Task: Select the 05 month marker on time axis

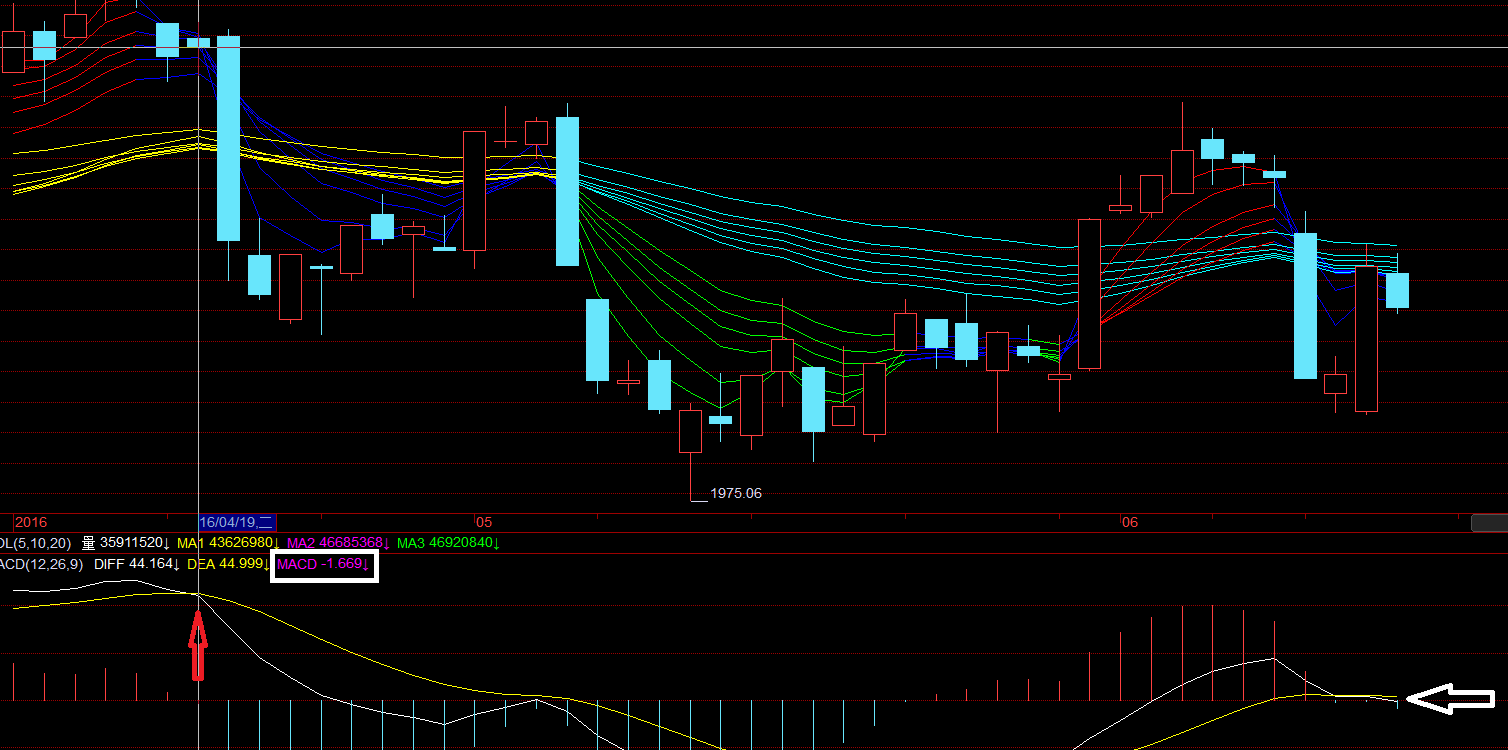Action: point(484,522)
